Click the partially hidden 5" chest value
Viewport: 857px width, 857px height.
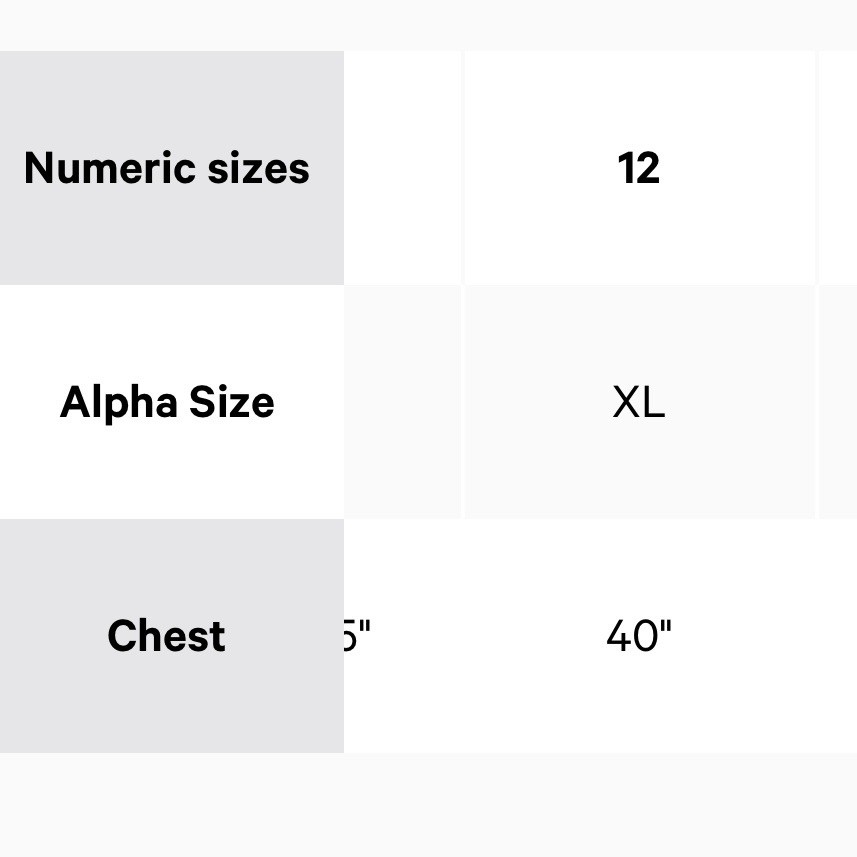(x=357, y=636)
